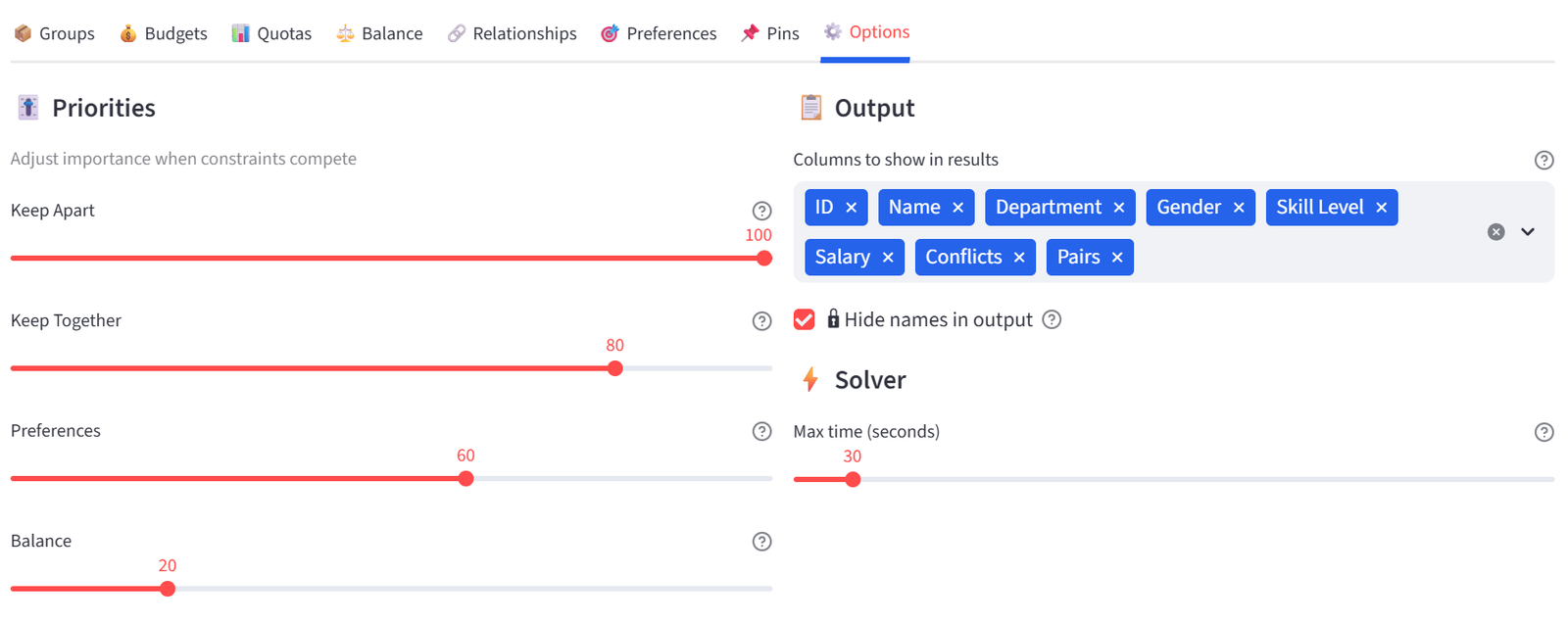Remove the Salary column tag
This screenshot has height=623, width=1568.
(x=888, y=258)
